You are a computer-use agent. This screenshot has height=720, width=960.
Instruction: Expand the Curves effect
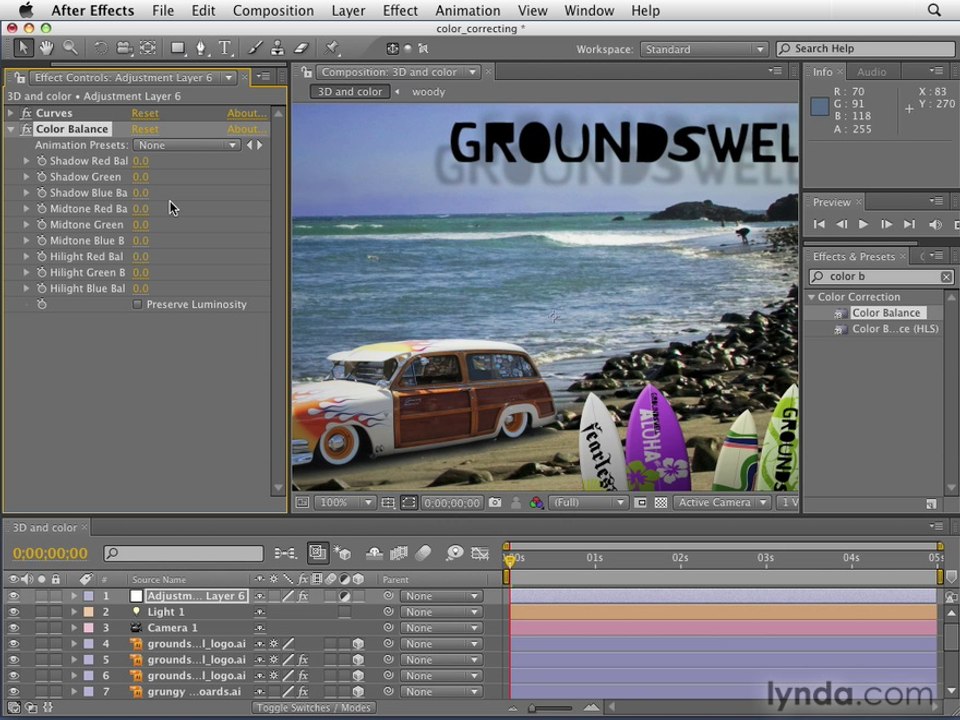click(10, 113)
